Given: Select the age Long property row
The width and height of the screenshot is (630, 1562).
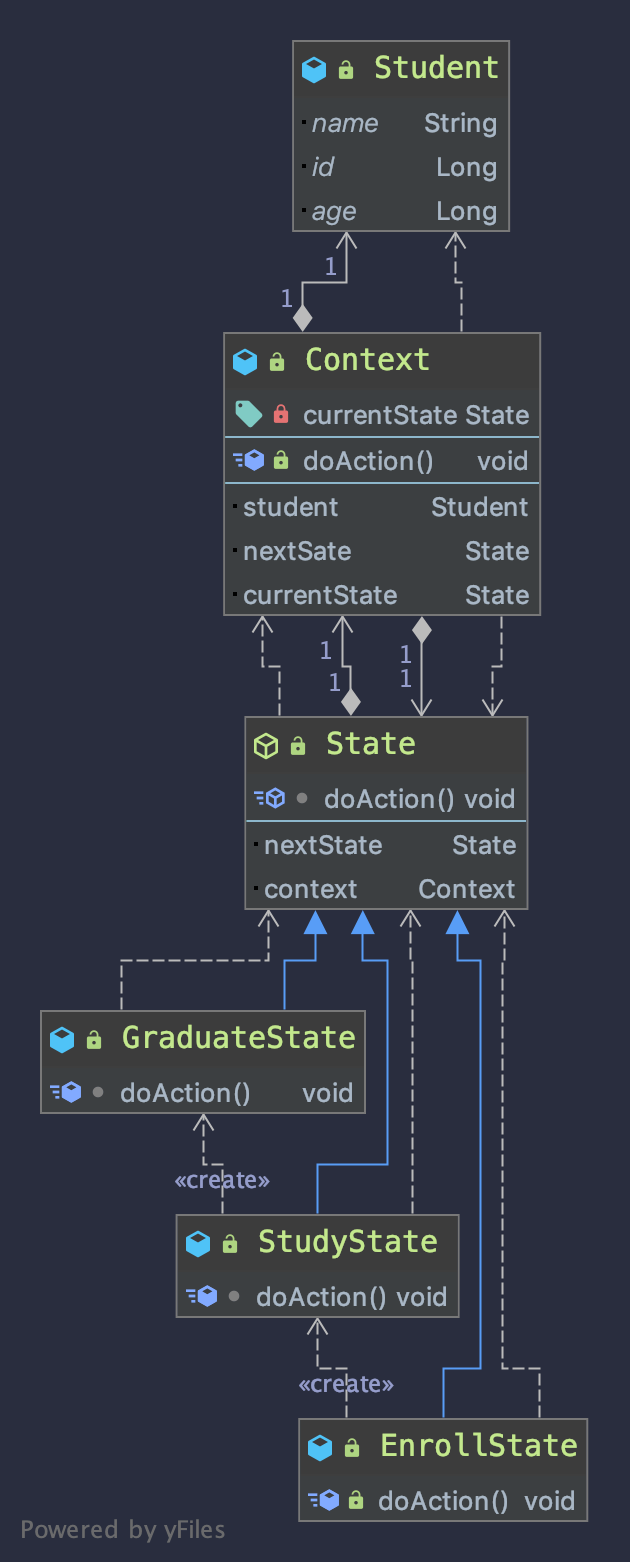Looking at the screenshot, I should (x=401, y=211).
